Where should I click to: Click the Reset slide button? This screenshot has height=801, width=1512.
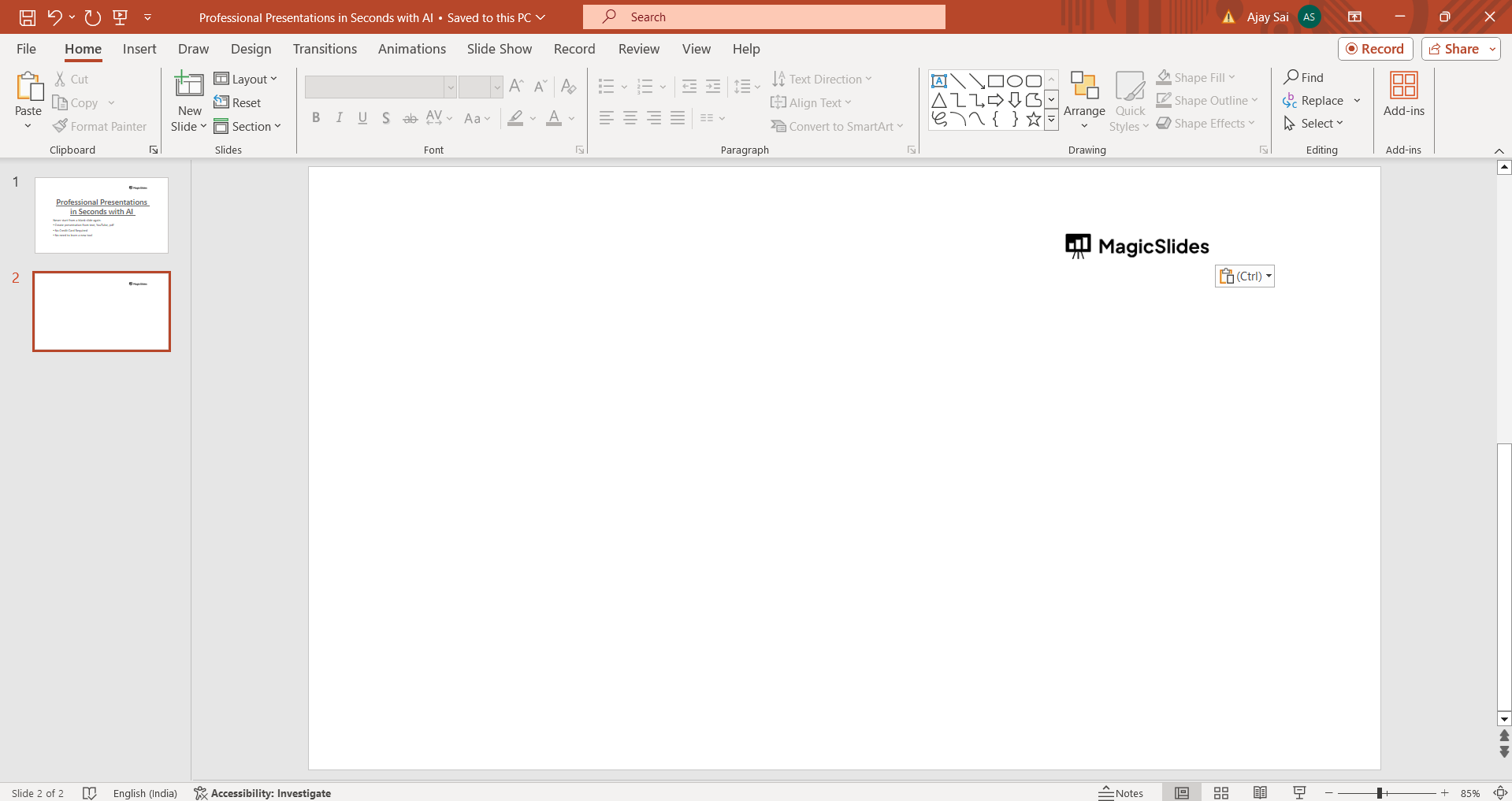click(238, 102)
